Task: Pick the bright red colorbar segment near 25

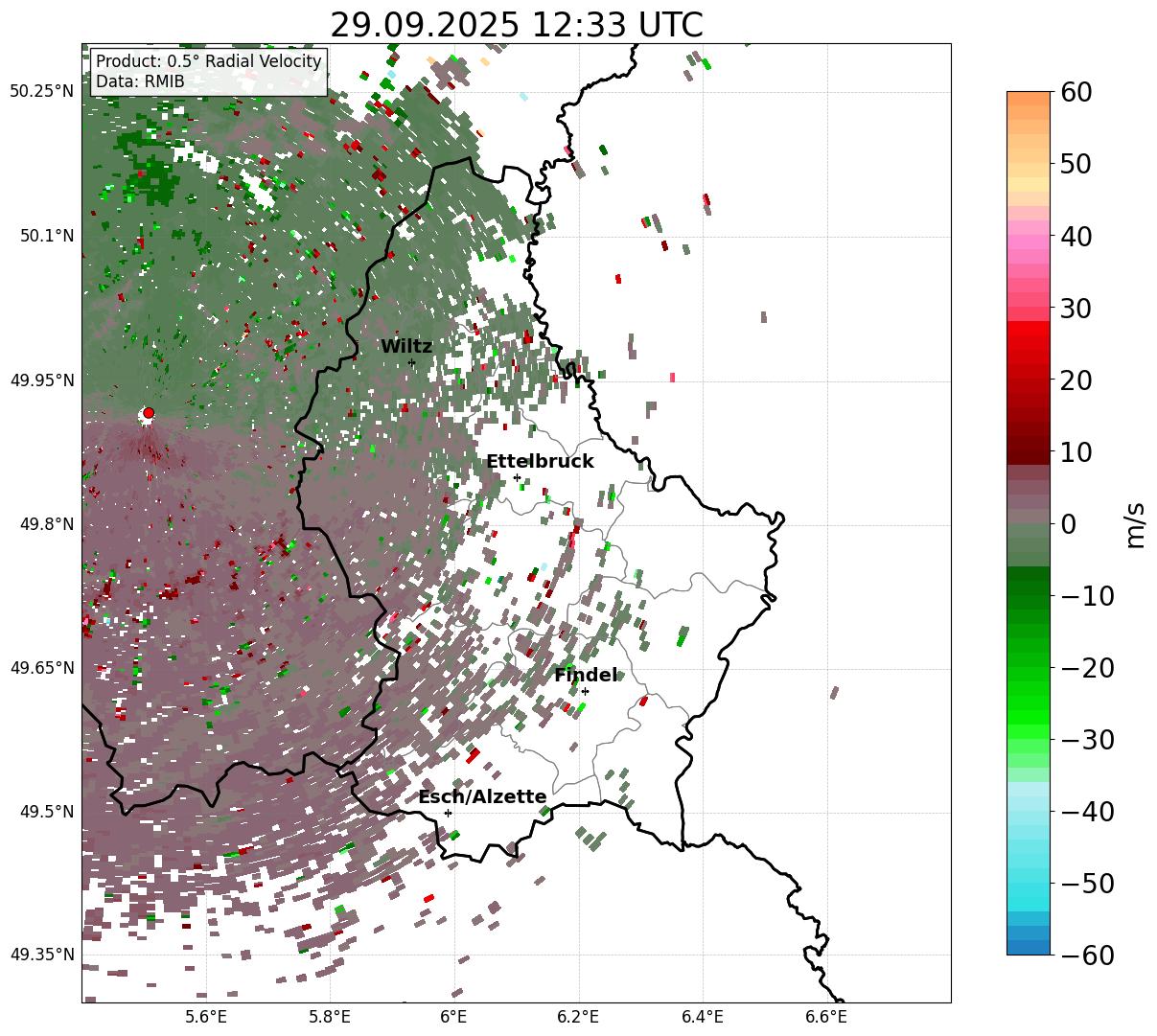Action: [x=1029, y=343]
